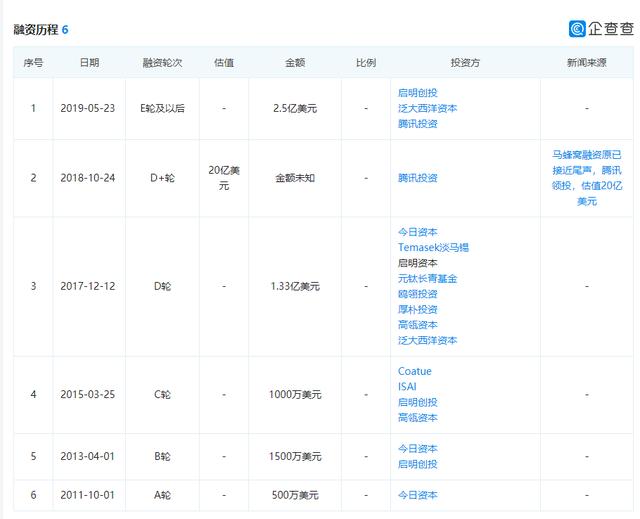The image size is (640, 519).
Task: Select the date cell 2011-10-01
Action: pyautogui.click(x=88, y=495)
